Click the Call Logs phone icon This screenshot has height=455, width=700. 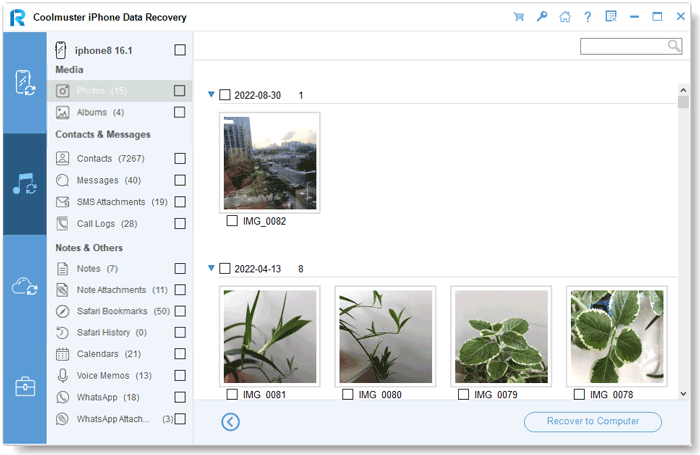[62, 223]
